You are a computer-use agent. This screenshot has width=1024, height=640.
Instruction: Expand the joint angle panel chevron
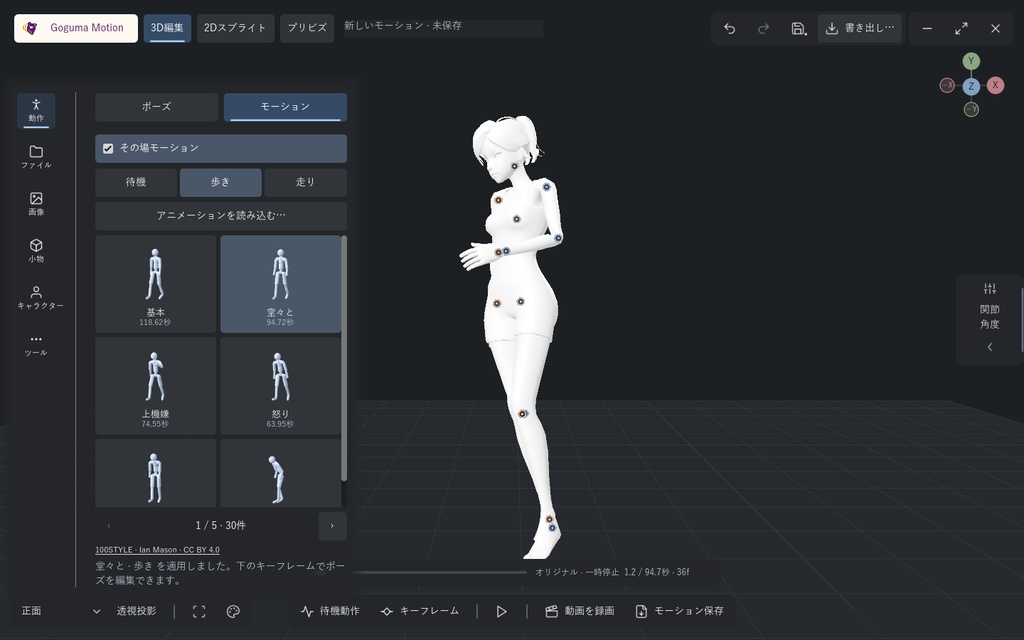(x=989, y=347)
